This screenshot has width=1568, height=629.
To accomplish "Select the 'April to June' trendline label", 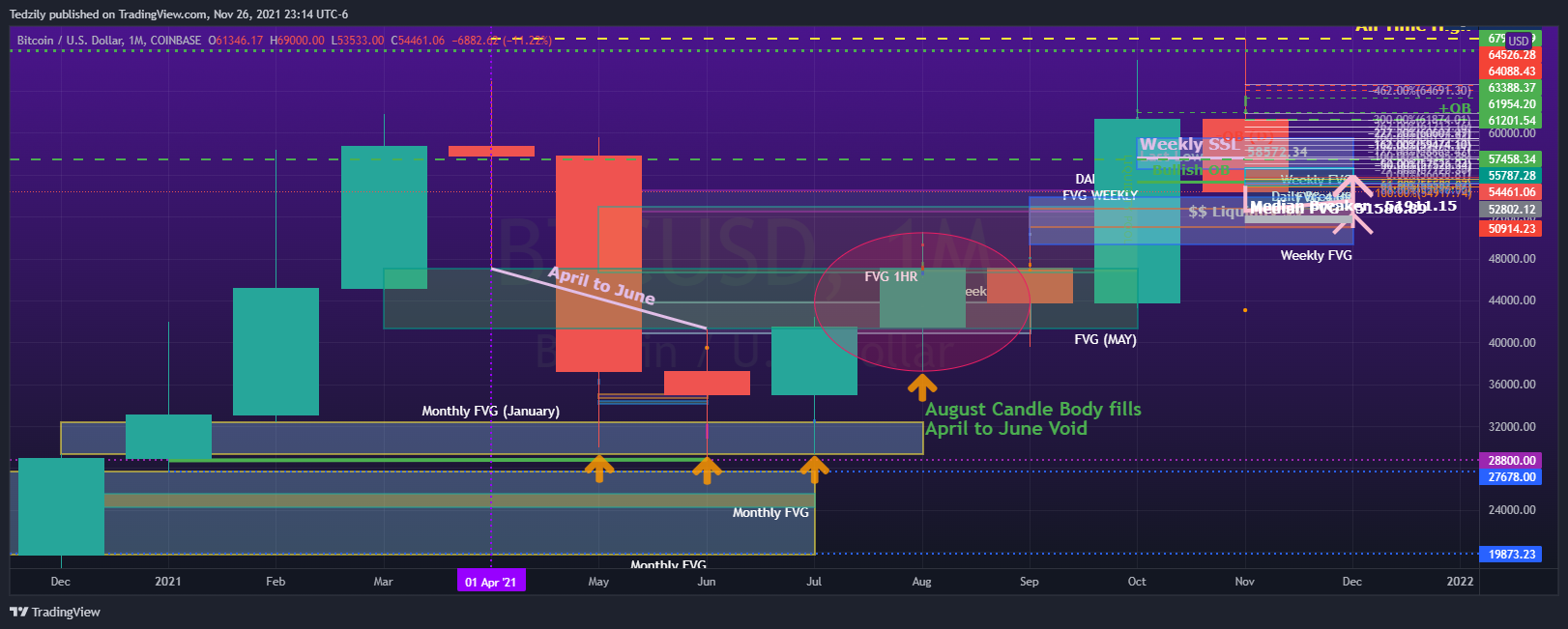I will 601,285.
